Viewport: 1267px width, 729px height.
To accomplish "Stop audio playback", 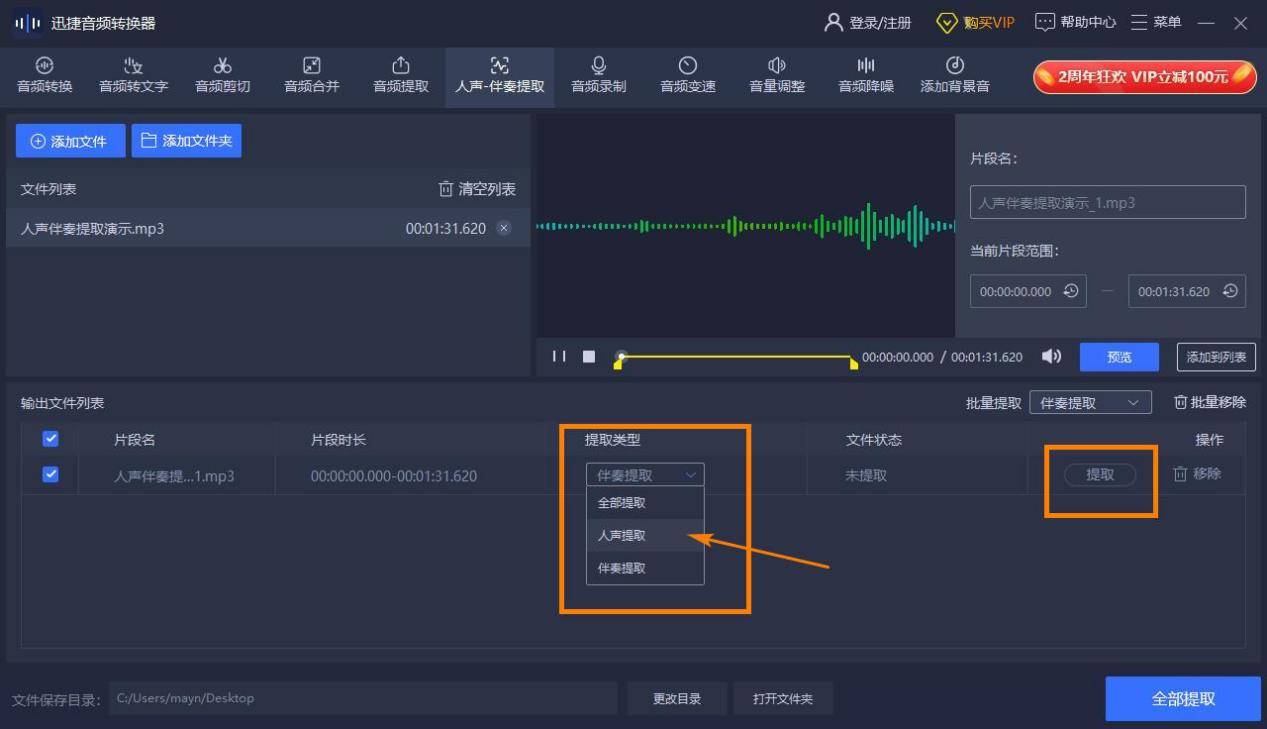I will [x=589, y=356].
